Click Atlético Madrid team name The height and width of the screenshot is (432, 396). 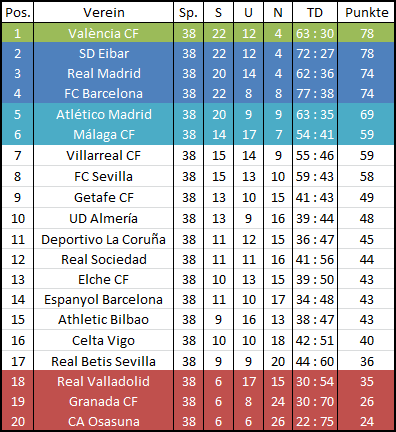[104, 114]
